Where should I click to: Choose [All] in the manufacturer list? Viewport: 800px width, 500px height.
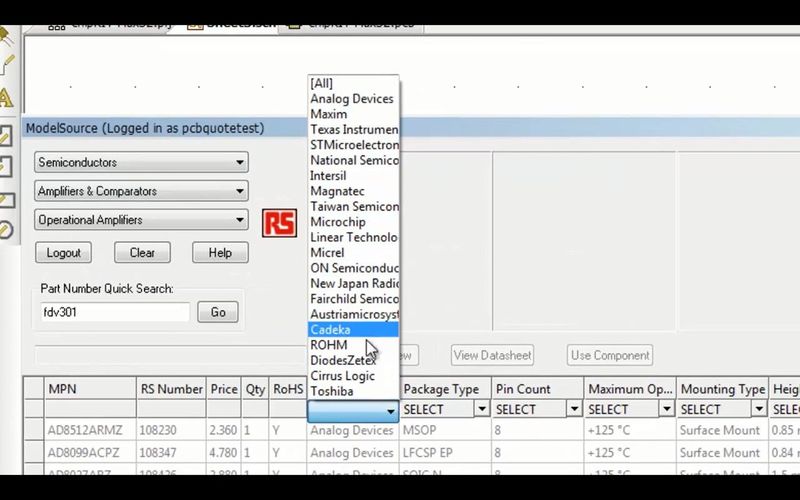(353, 83)
